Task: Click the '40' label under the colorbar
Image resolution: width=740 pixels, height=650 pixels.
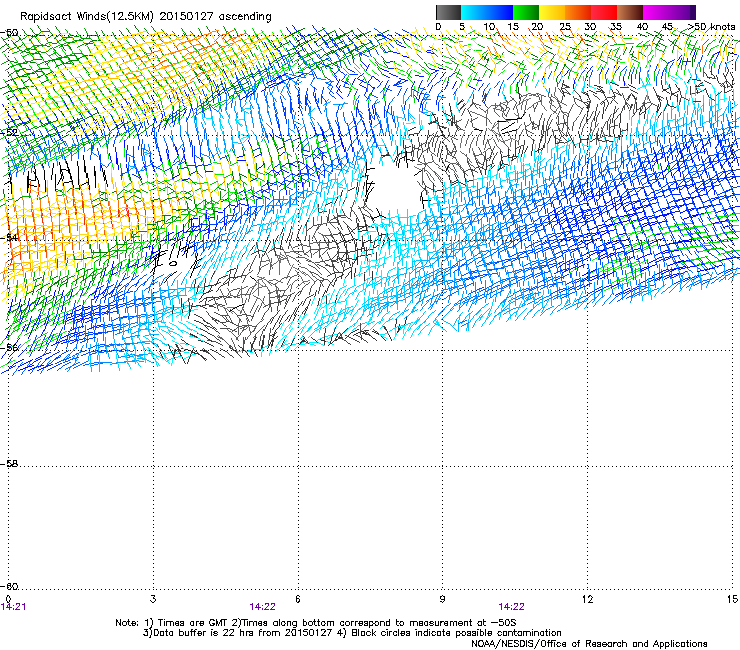Action: (x=642, y=27)
